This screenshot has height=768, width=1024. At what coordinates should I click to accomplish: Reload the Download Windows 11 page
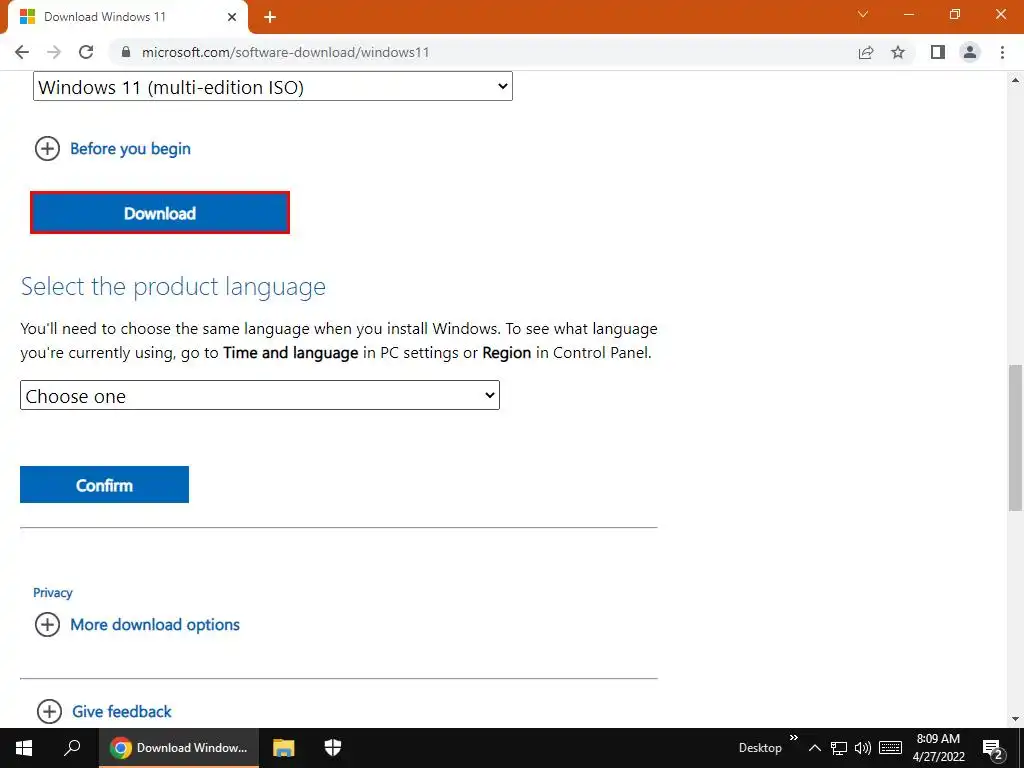tap(86, 52)
